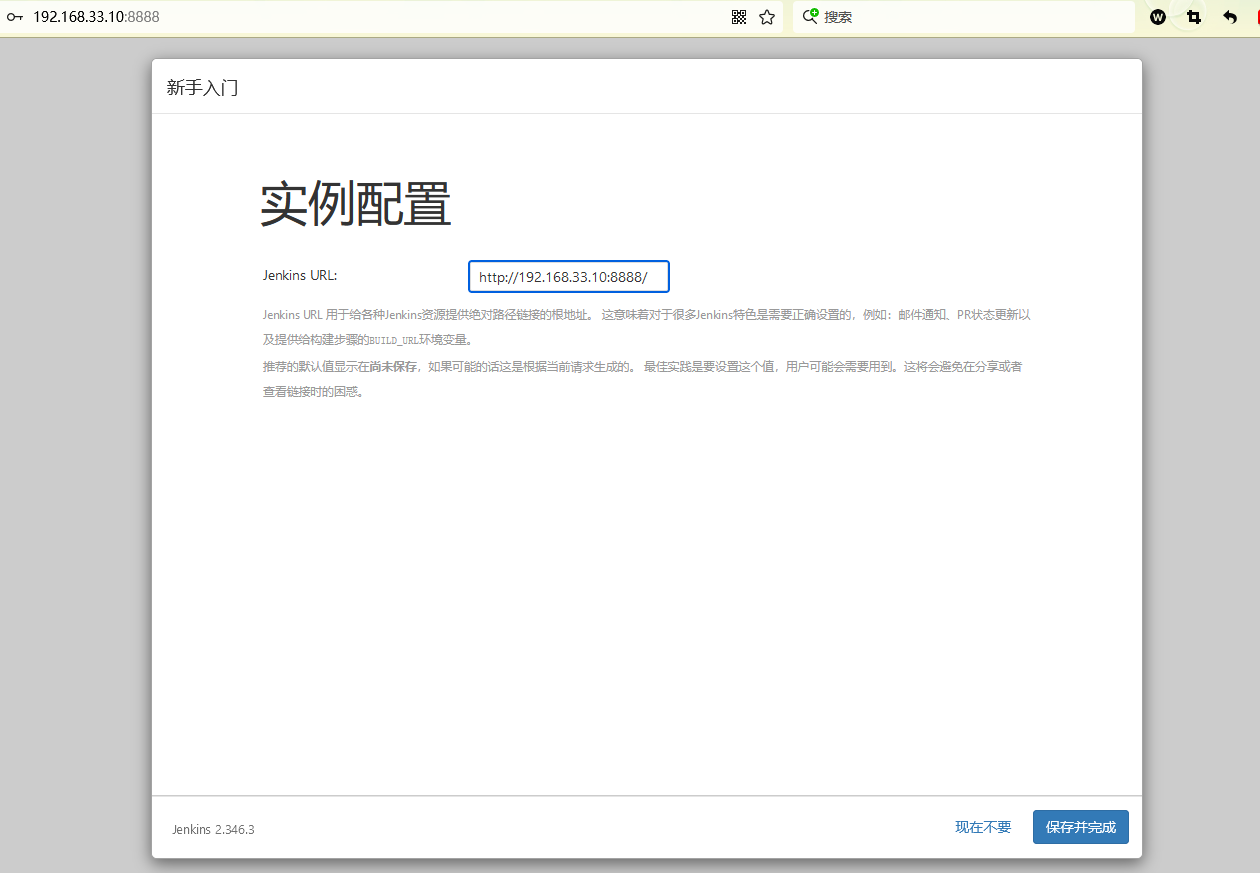Click the 'Jenkins URL:' field label
Viewport: 1260px width, 873px height.
300,275
